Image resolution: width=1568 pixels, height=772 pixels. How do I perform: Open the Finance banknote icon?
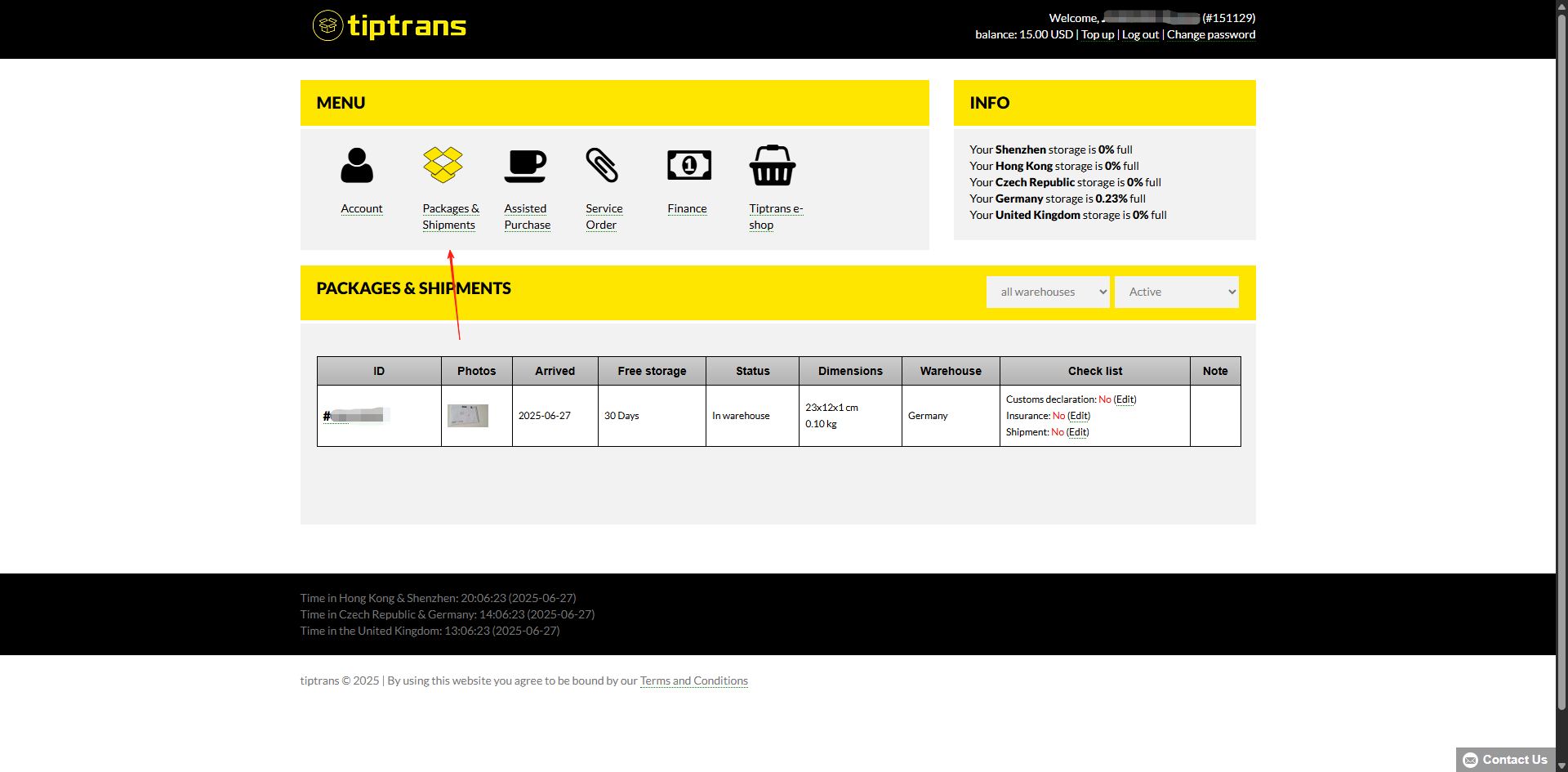click(x=689, y=165)
